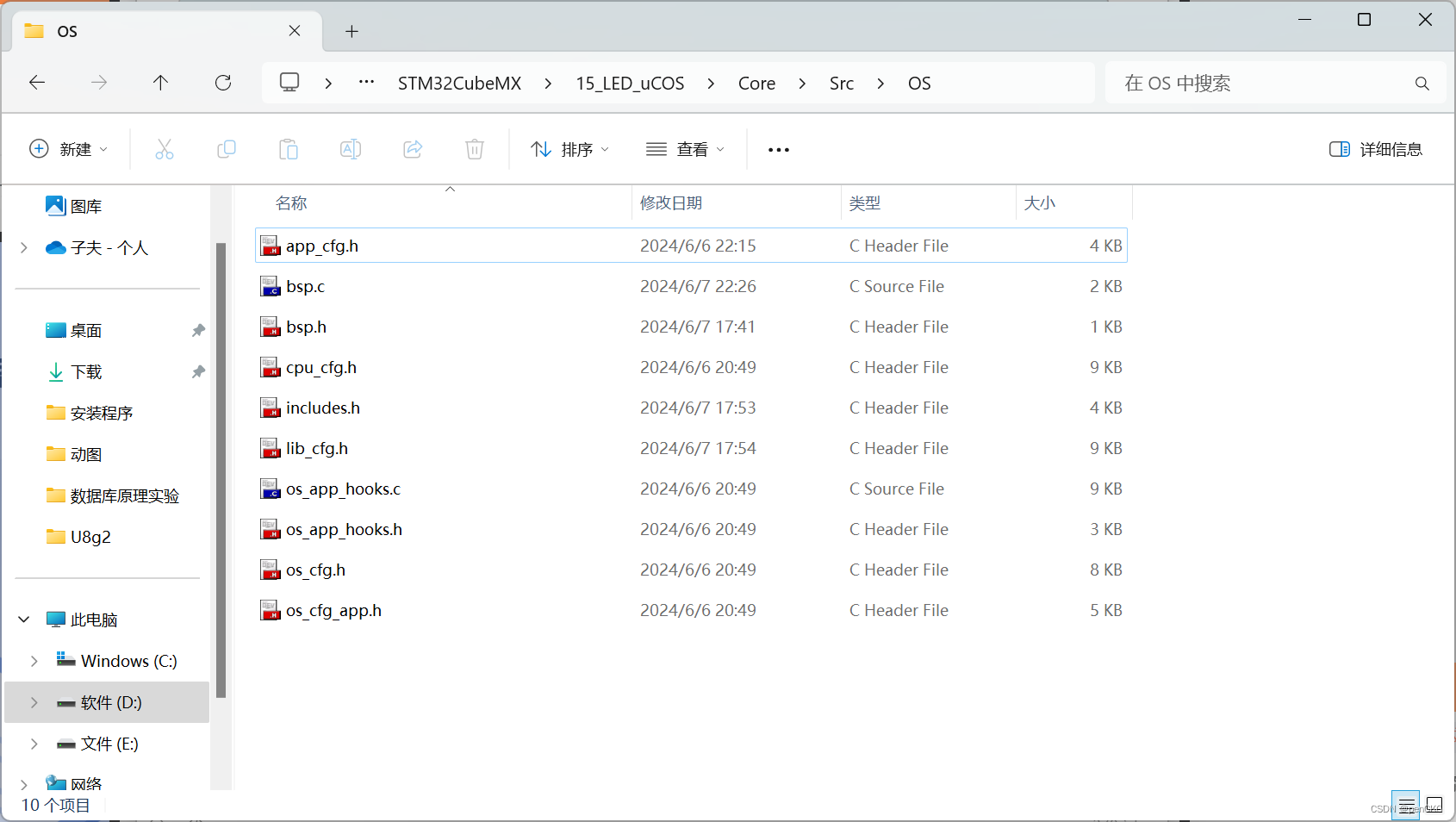Expand the 子夫 - 个人 OneDrive node

tap(24, 247)
